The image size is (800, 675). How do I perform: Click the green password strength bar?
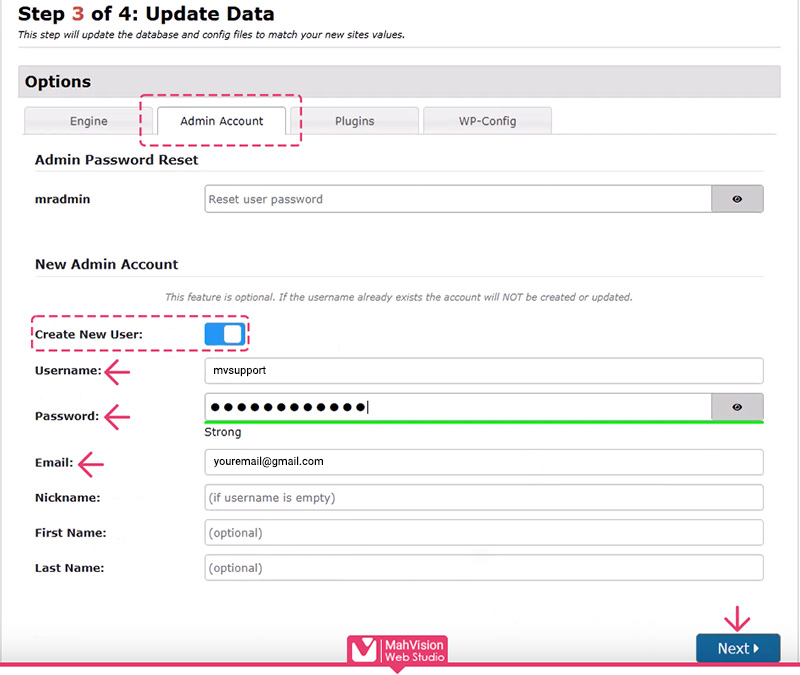coord(484,422)
